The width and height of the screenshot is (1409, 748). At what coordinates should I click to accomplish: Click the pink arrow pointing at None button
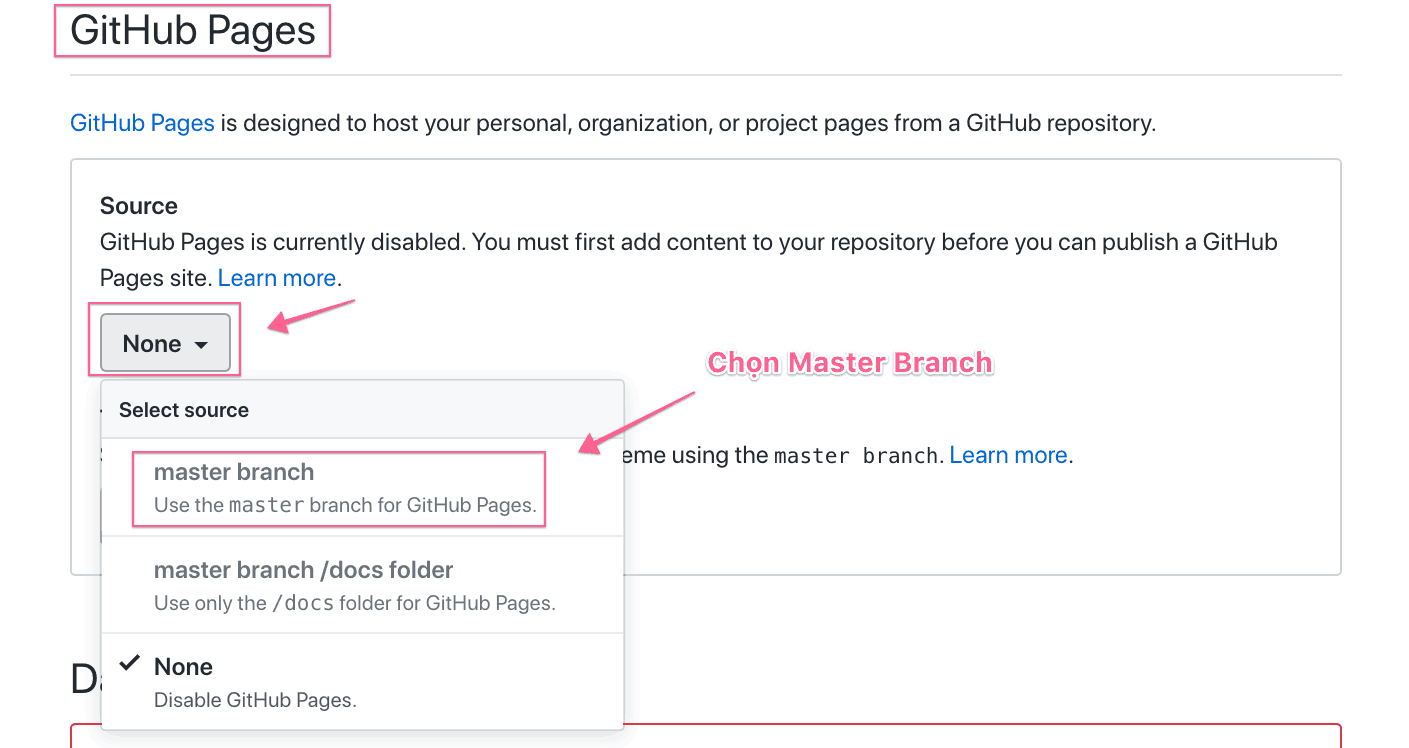tap(313, 315)
